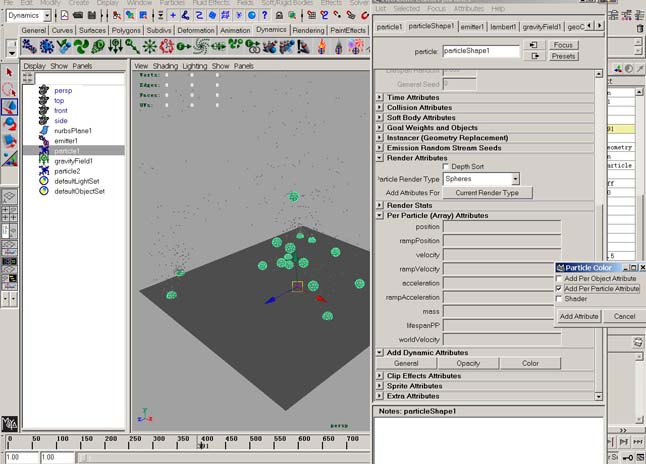Open the emitter1 attribute tab
The image size is (646, 464).
tap(472, 27)
